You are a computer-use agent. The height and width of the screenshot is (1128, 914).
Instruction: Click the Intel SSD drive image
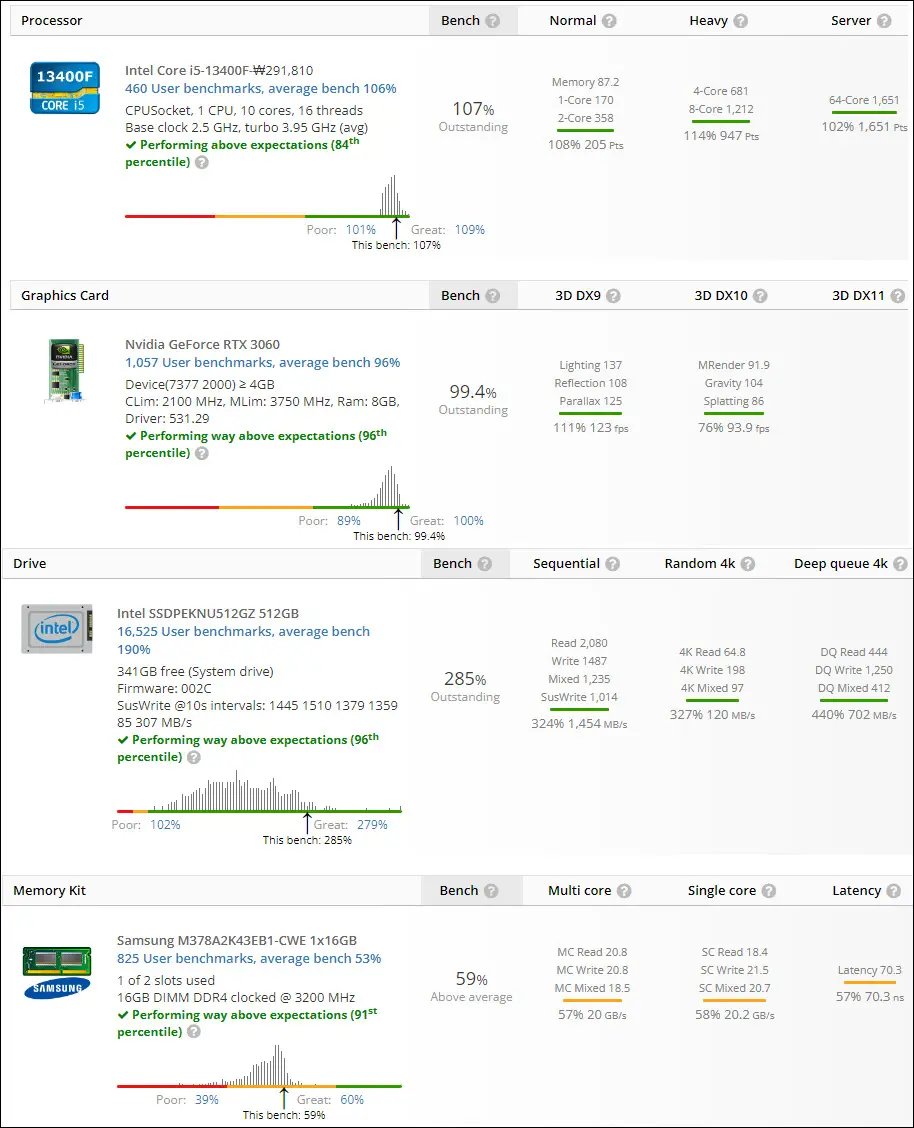point(57,629)
